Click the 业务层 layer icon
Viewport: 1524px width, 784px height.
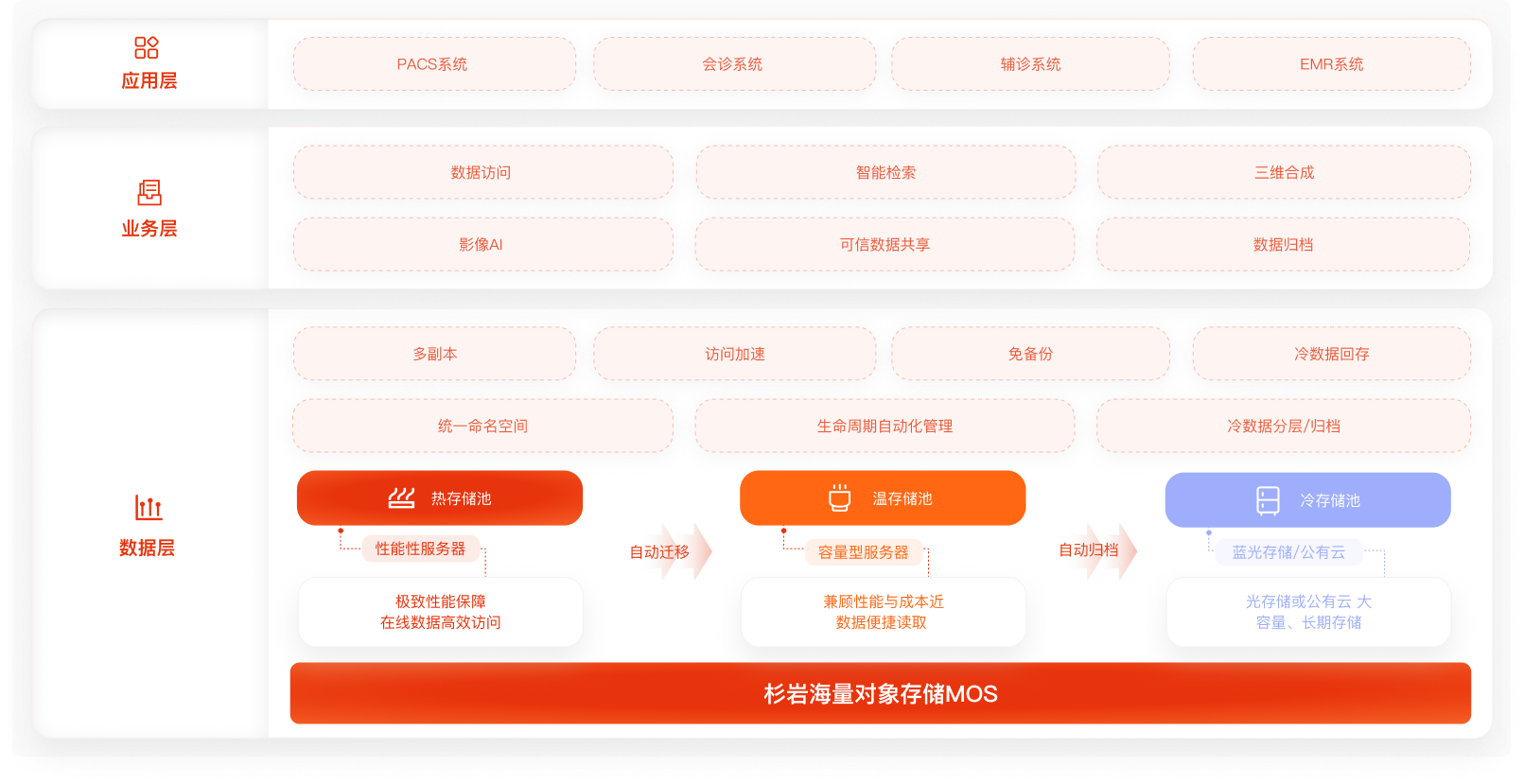point(149,193)
